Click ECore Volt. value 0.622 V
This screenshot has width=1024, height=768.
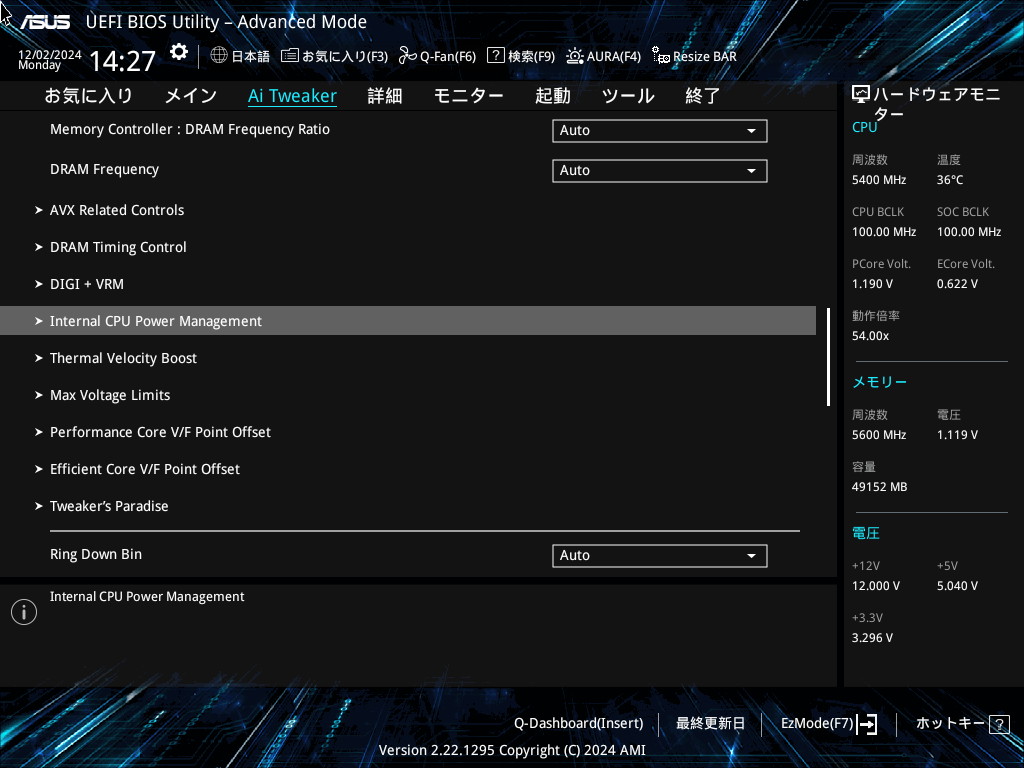957,284
